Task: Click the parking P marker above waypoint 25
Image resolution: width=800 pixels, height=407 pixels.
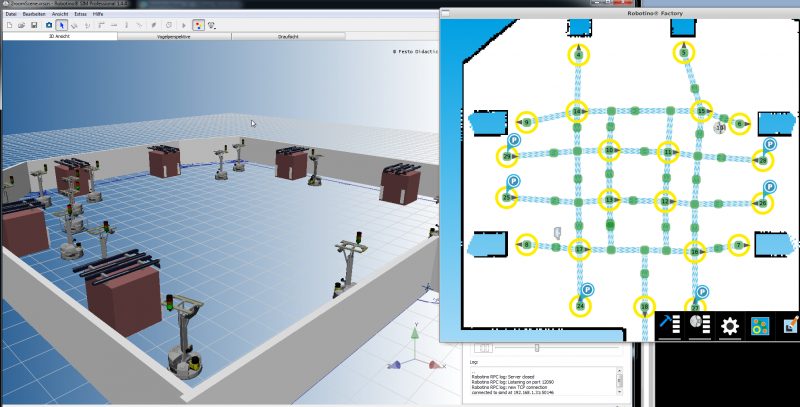Action: click(513, 181)
